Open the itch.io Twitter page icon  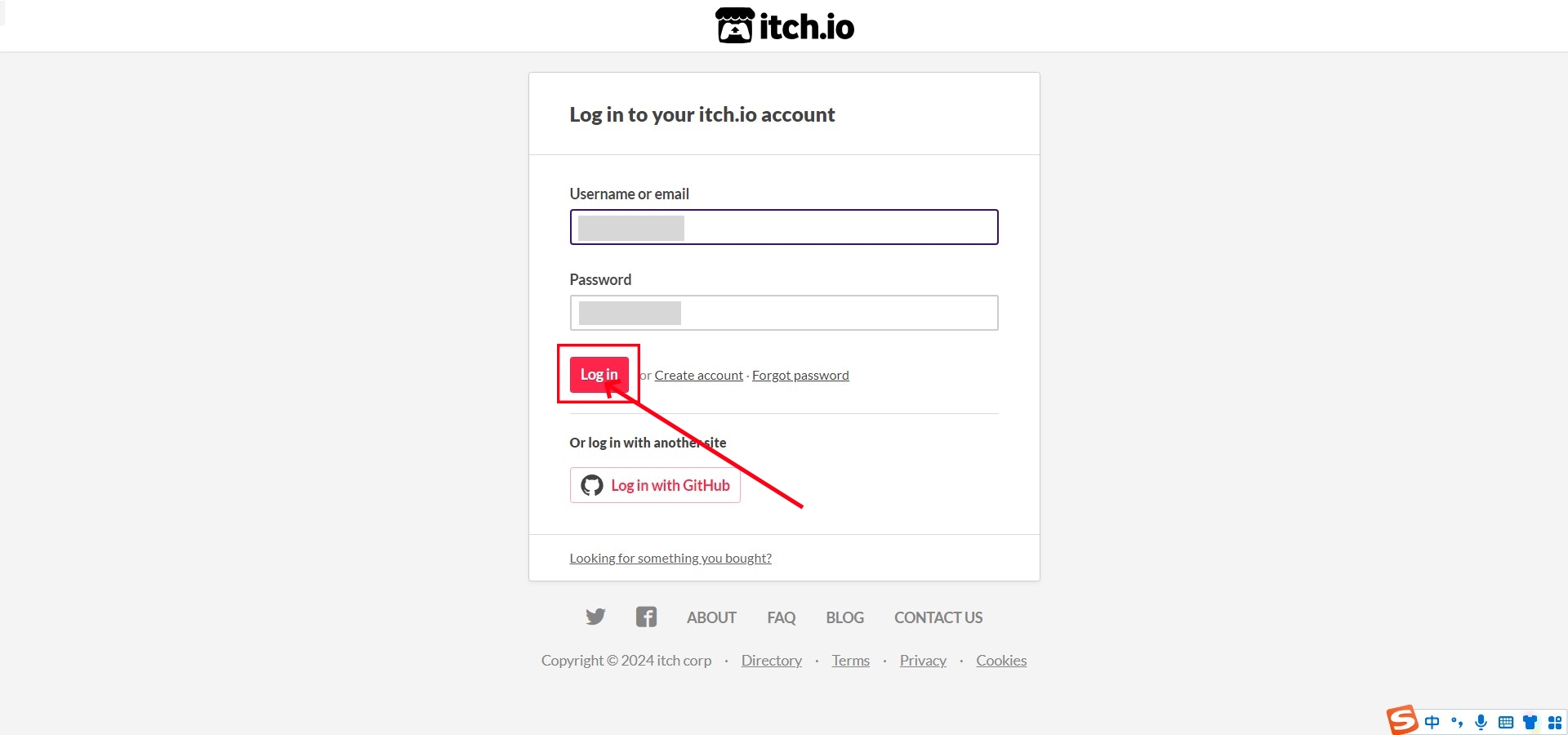click(595, 617)
